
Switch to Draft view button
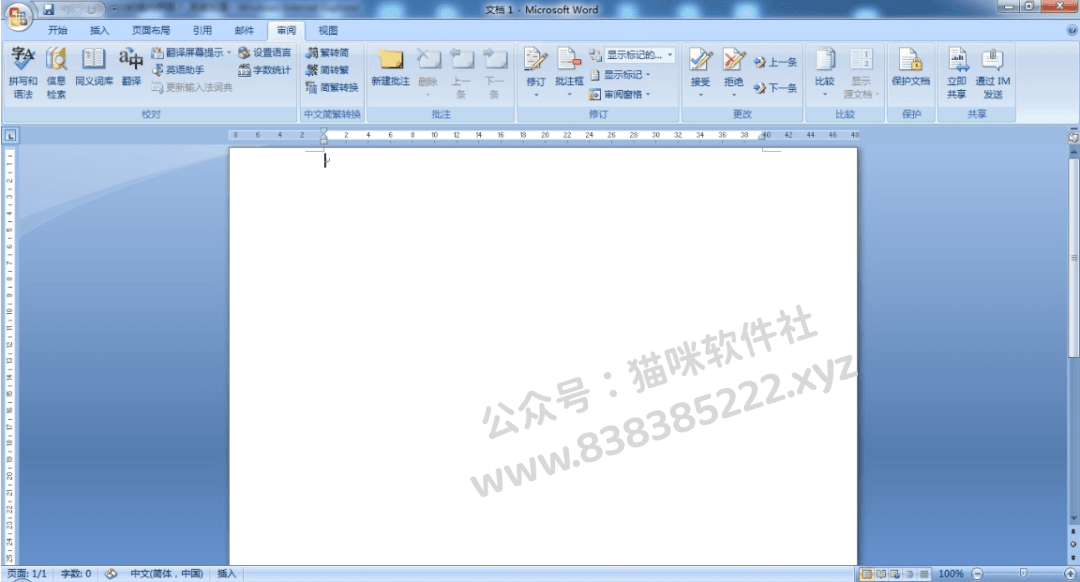(x=924, y=574)
